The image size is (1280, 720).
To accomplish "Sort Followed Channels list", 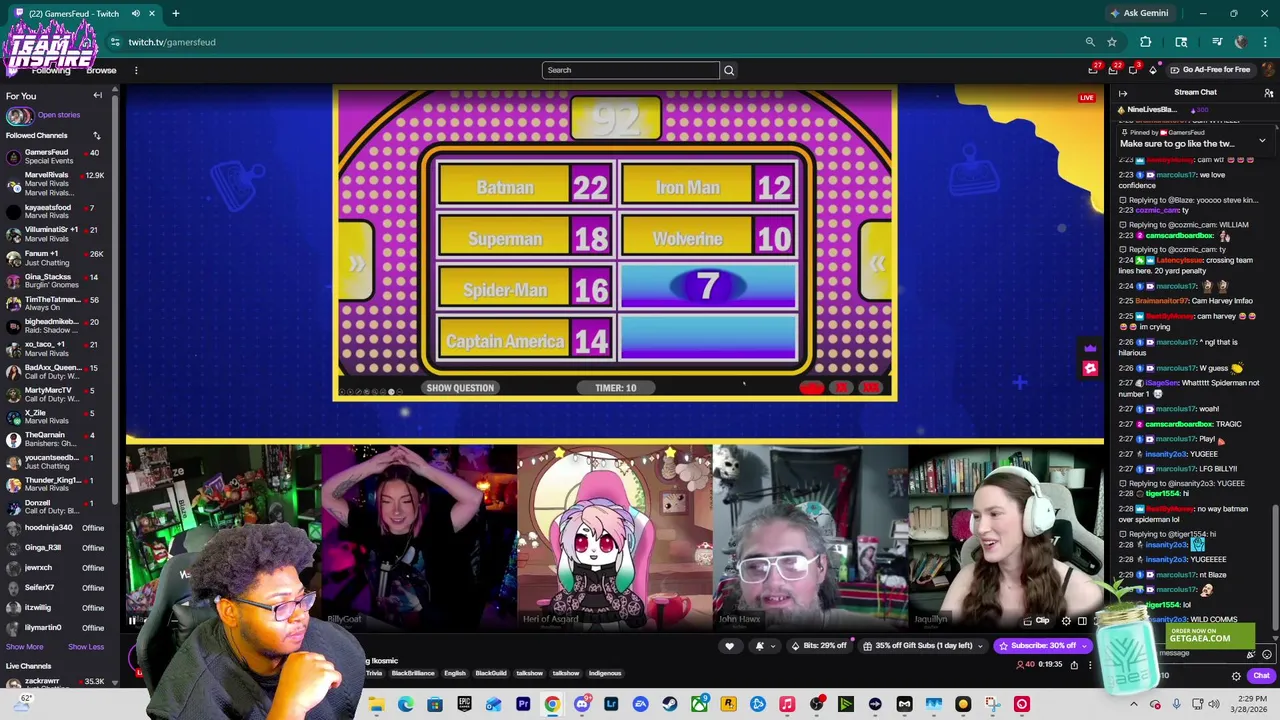I will pyautogui.click(x=97, y=135).
